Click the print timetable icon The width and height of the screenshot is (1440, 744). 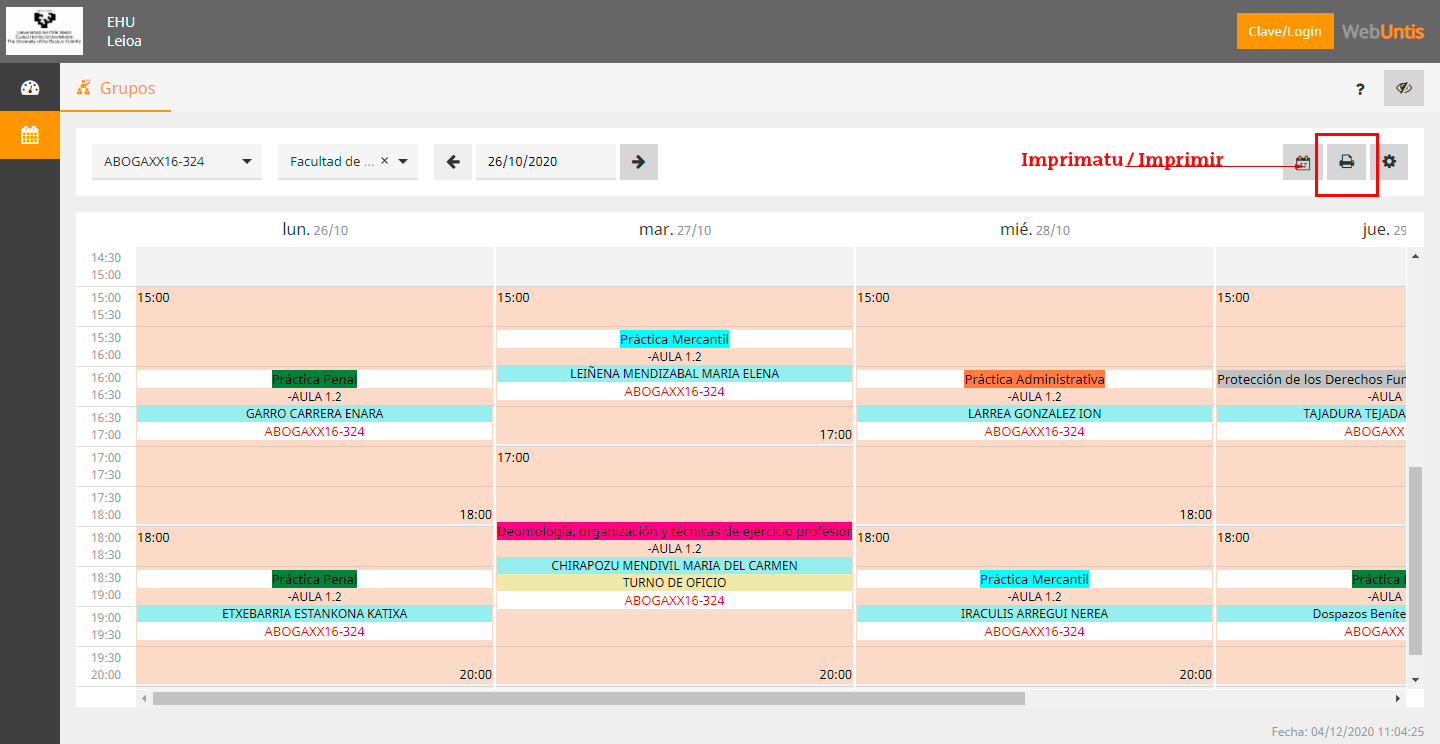coord(1346,162)
